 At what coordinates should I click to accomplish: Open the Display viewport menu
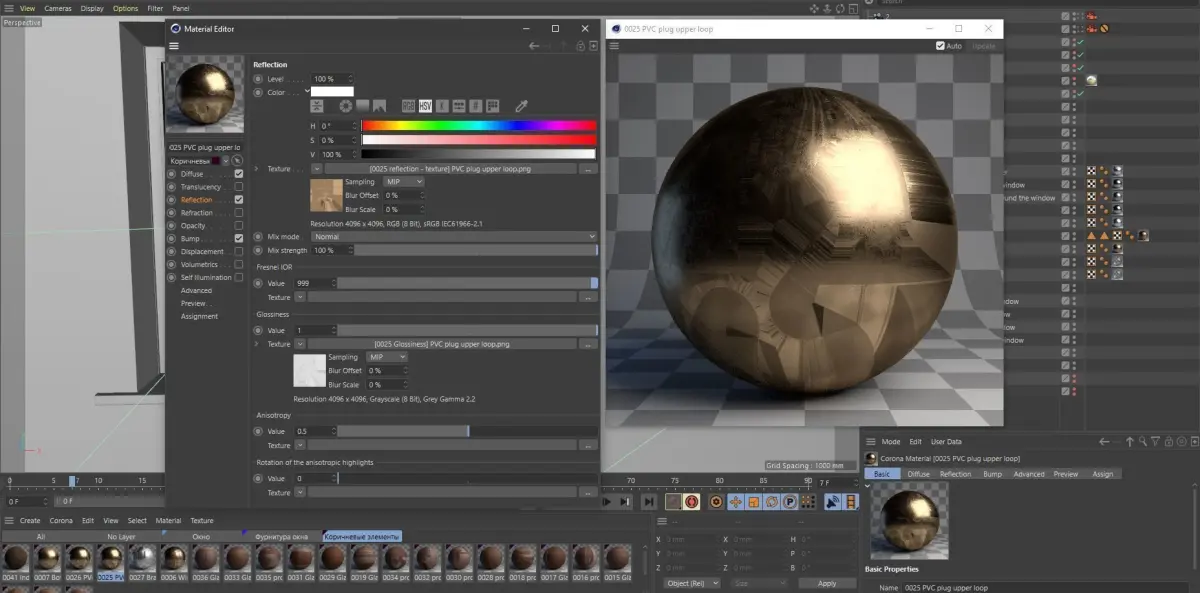coord(92,8)
